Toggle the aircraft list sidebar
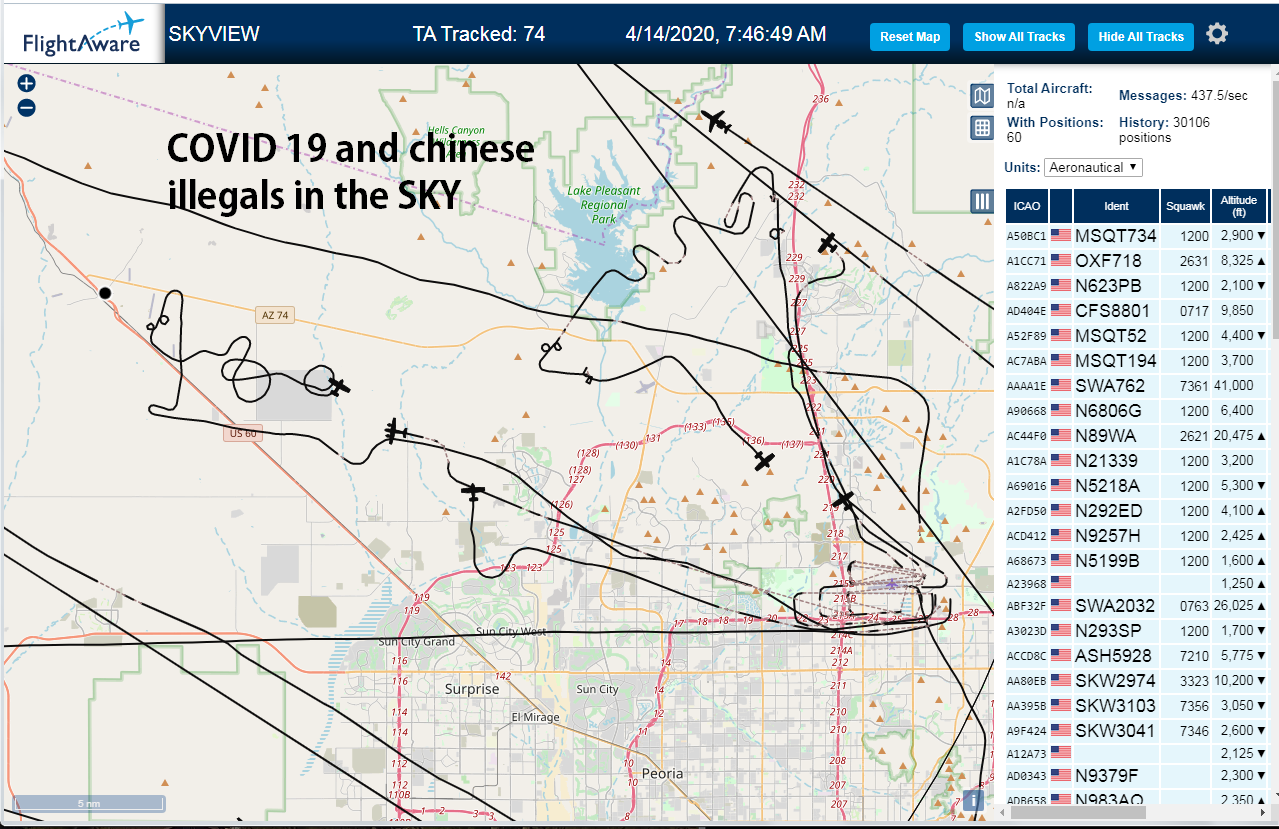1279x829 pixels. pyautogui.click(x=982, y=201)
